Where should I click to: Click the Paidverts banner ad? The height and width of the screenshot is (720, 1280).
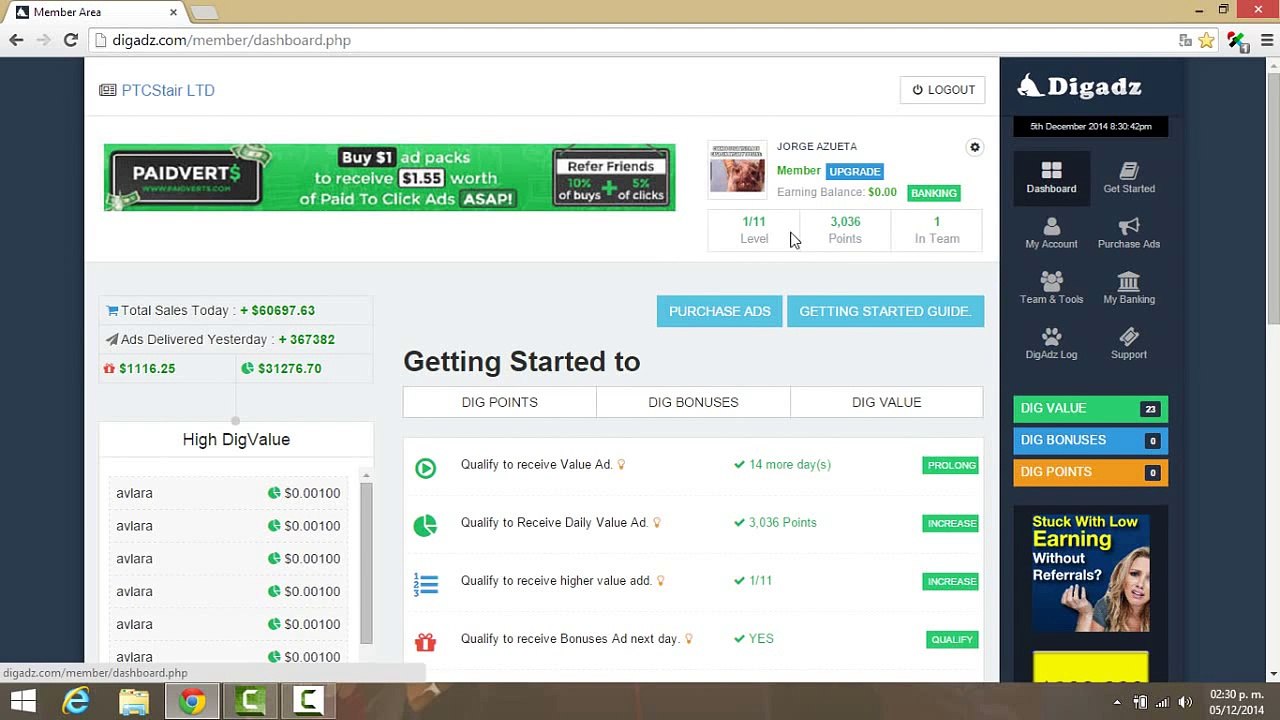pyautogui.click(x=389, y=177)
